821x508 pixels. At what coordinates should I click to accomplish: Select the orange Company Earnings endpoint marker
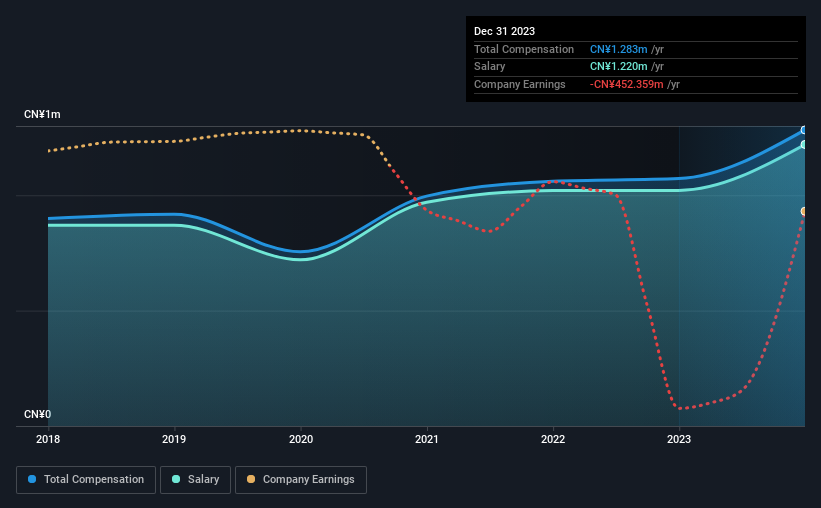(x=804, y=212)
